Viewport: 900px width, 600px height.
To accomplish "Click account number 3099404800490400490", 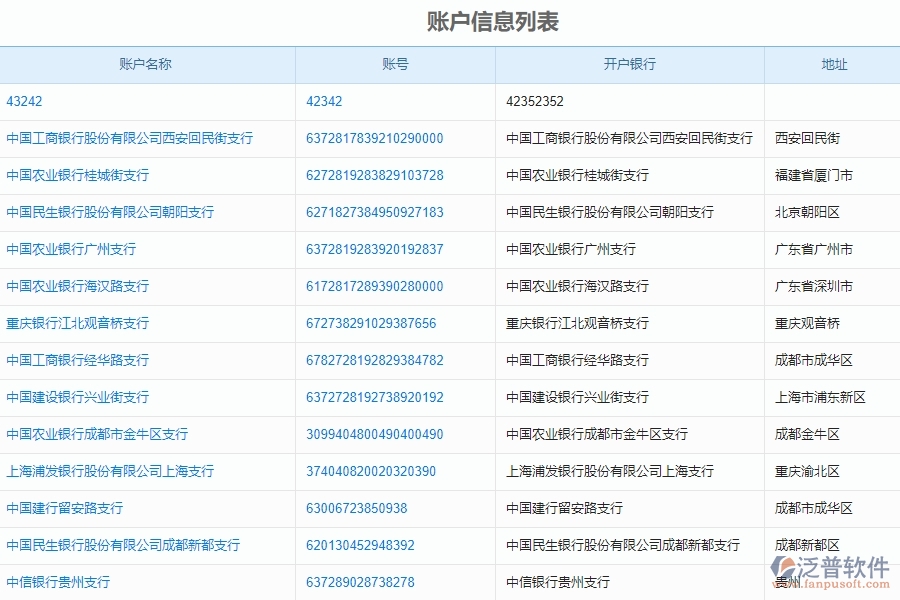I will point(374,434).
